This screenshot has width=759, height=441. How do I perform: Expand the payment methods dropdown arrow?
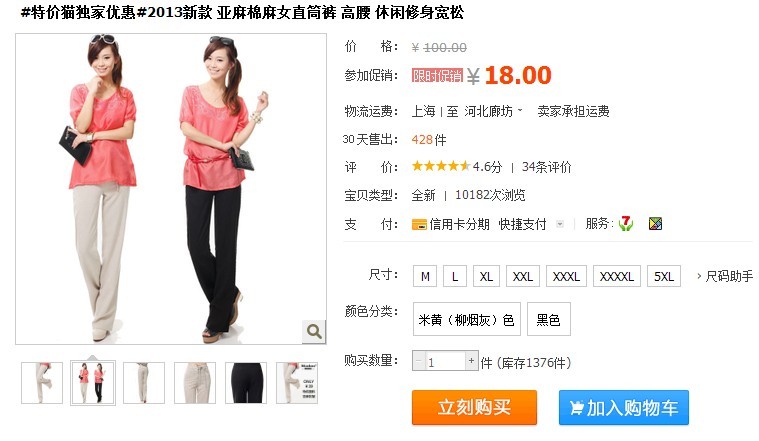pyautogui.click(x=560, y=224)
